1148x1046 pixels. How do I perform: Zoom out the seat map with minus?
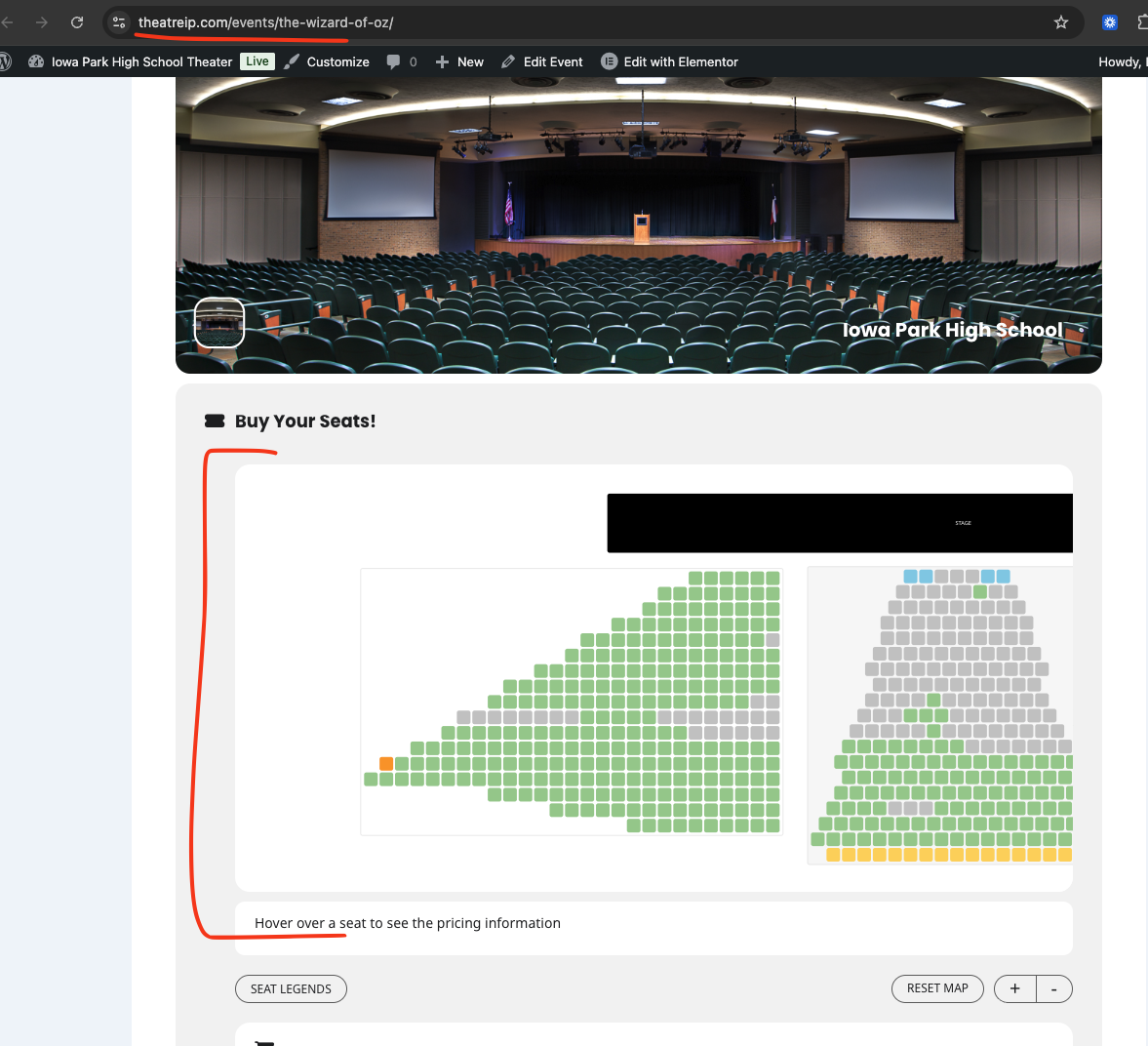click(1054, 988)
